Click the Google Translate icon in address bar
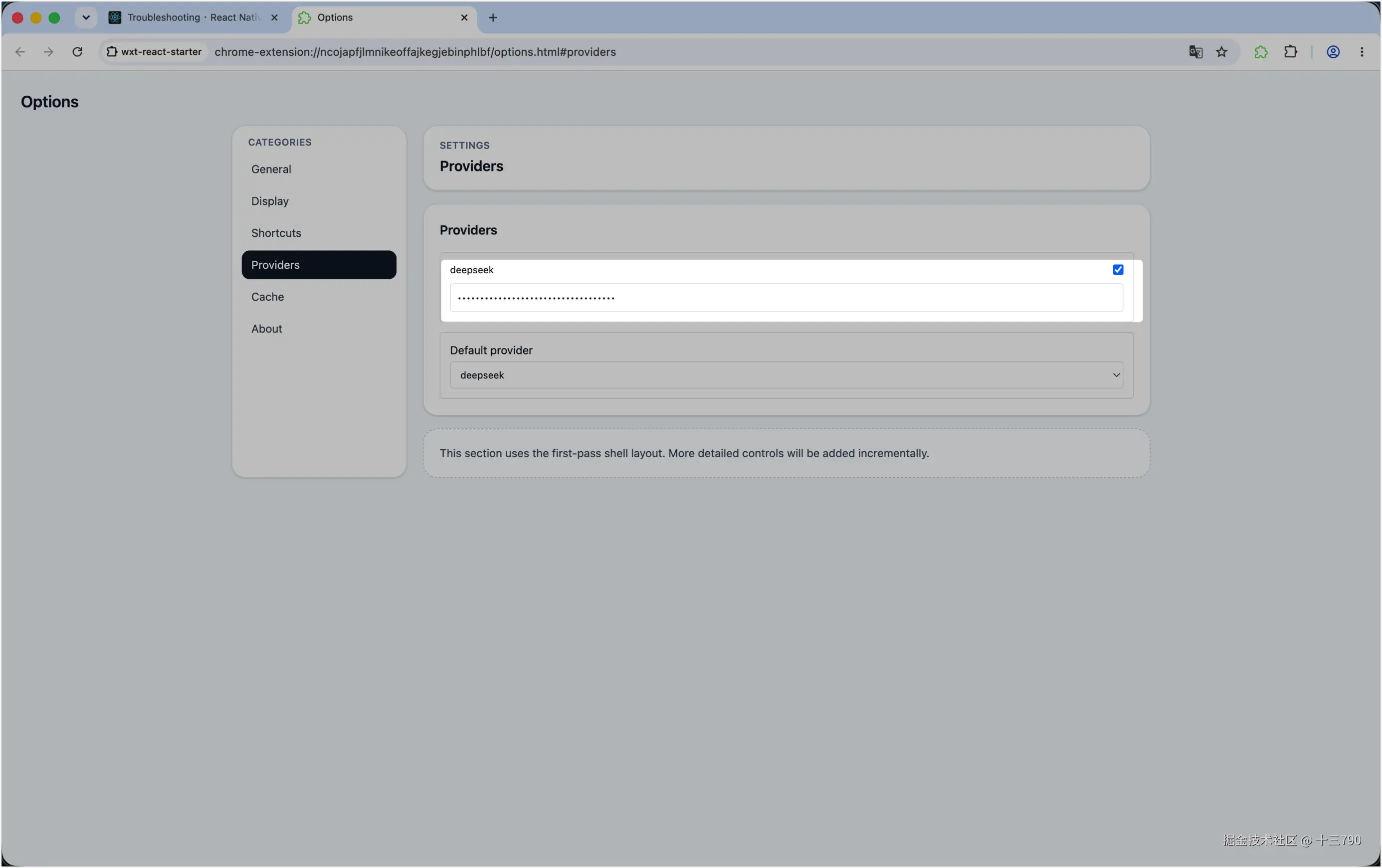Image resolution: width=1382 pixels, height=868 pixels. (x=1195, y=52)
